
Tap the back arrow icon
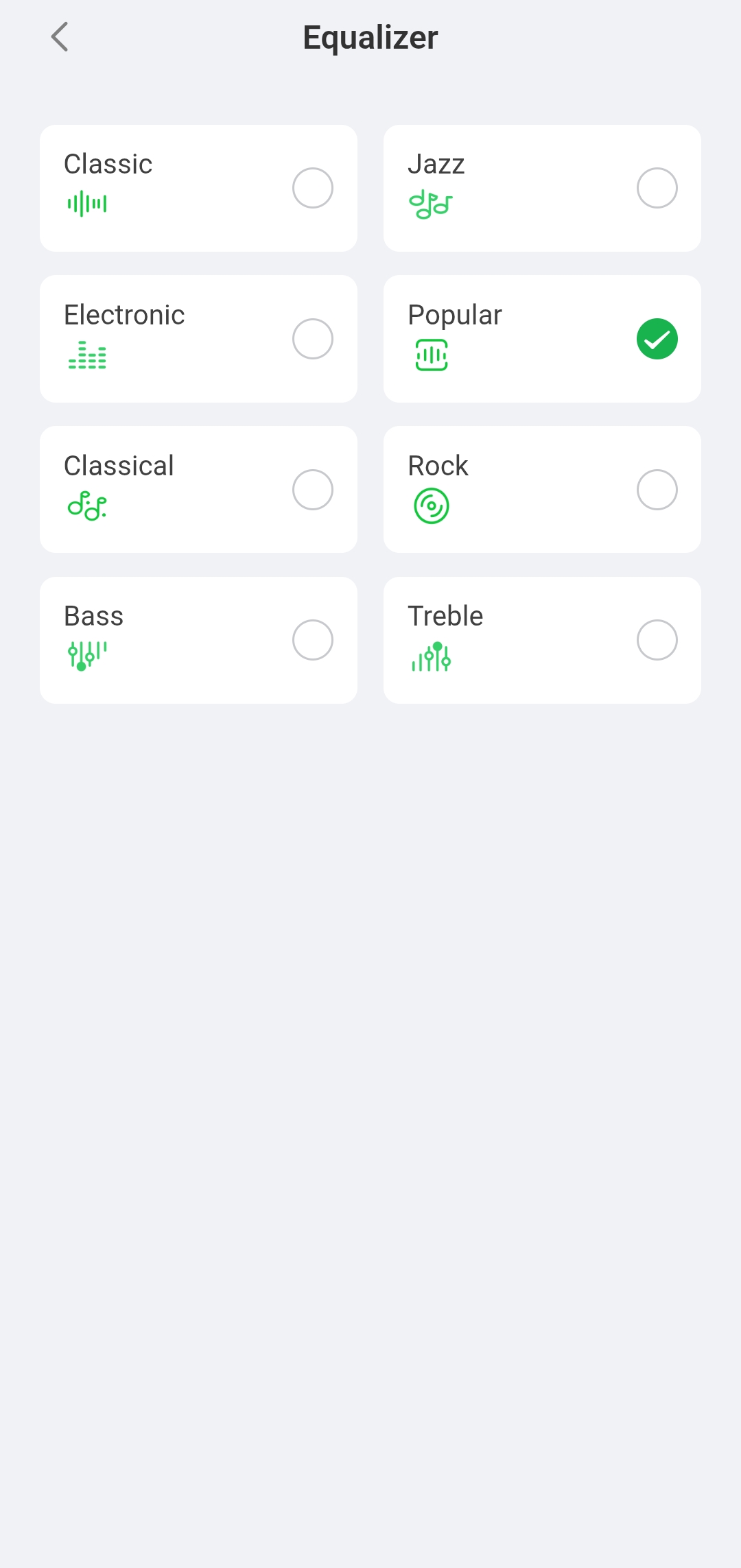60,37
